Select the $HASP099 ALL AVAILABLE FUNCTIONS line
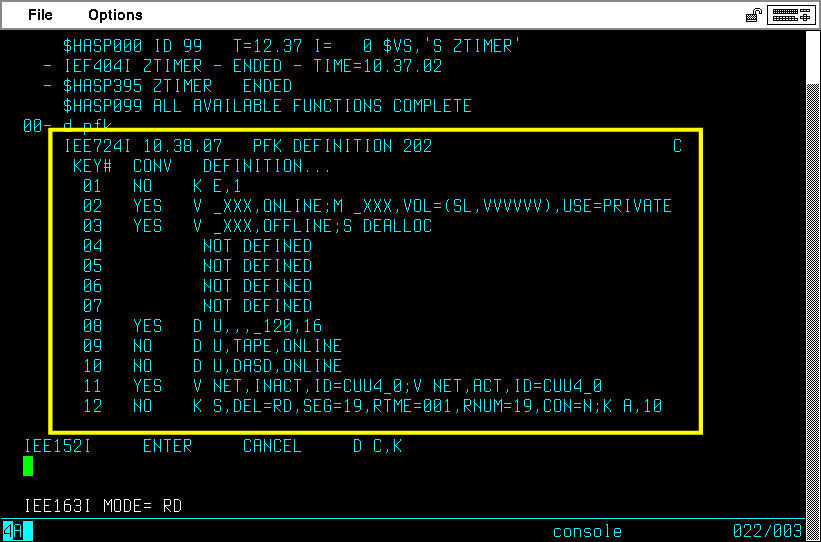This screenshot has width=821, height=542. tap(267, 106)
